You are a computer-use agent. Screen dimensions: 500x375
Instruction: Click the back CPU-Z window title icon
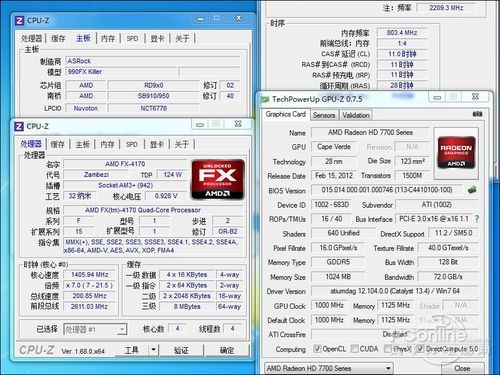20,21
